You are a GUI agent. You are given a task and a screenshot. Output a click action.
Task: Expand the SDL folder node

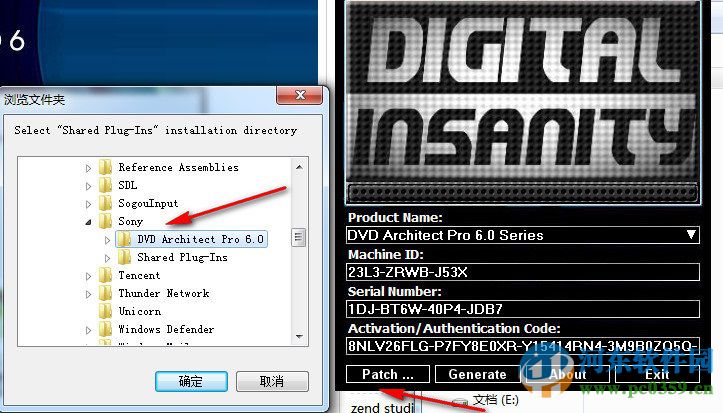pos(89,186)
